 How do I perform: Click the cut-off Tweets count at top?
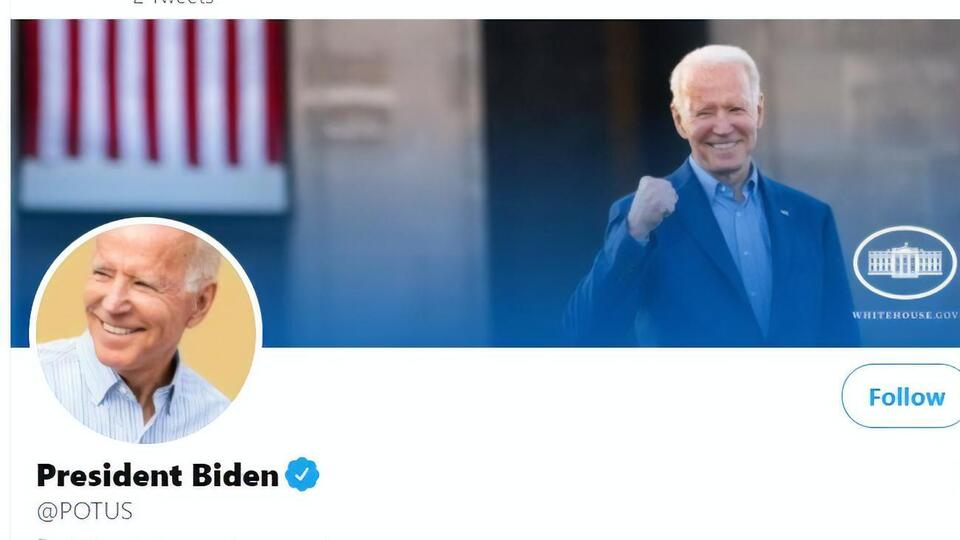coord(173,2)
